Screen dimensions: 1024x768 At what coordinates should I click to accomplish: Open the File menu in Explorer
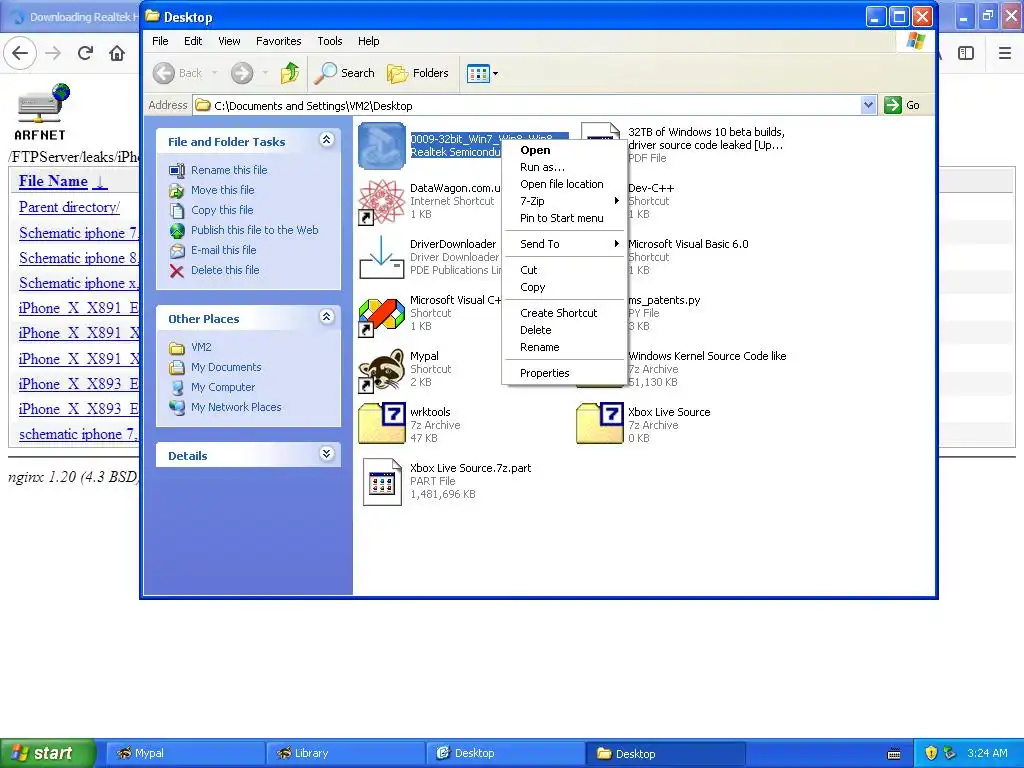pos(160,41)
